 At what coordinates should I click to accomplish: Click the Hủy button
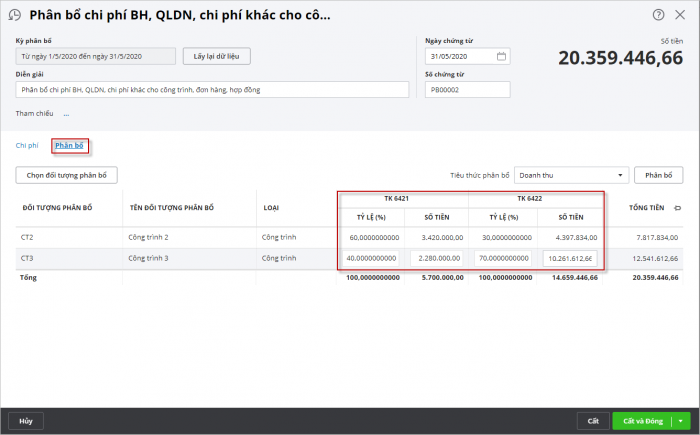(x=25, y=421)
